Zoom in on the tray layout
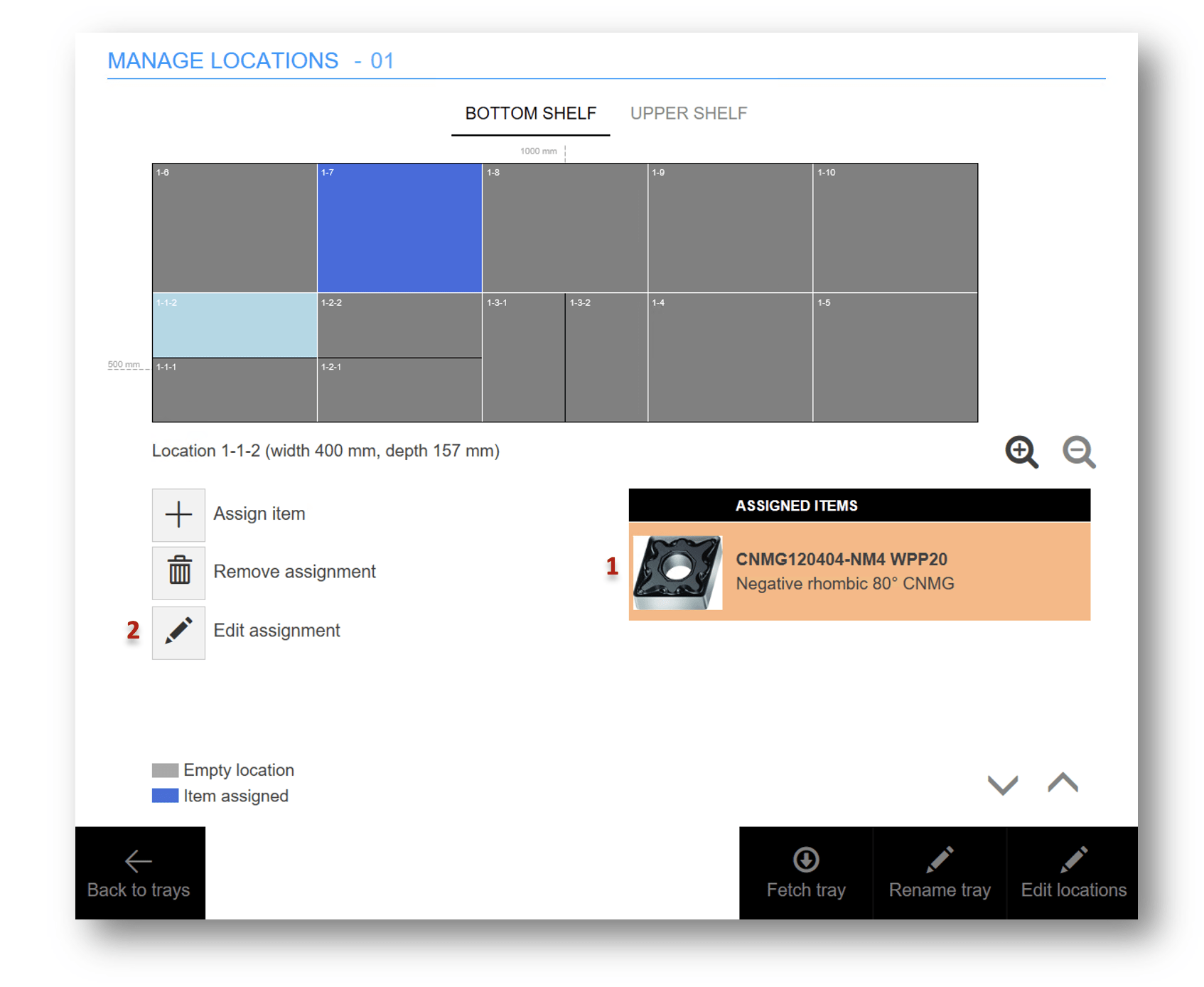Viewport: 1204px width, 987px height. [1021, 452]
